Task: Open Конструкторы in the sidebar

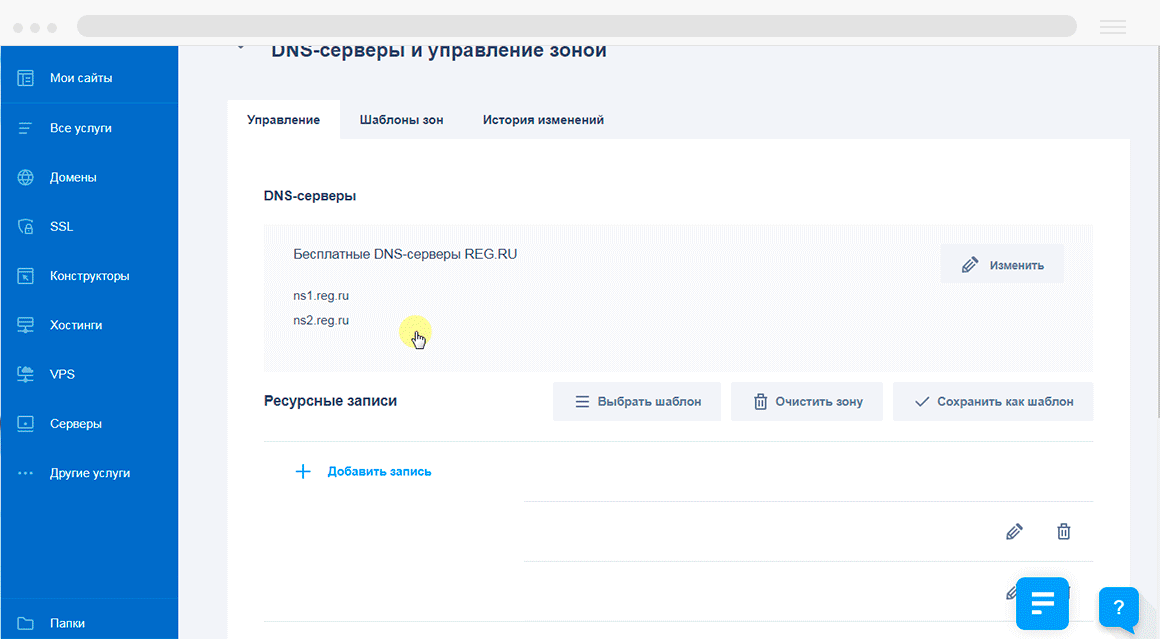Action: click(90, 276)
